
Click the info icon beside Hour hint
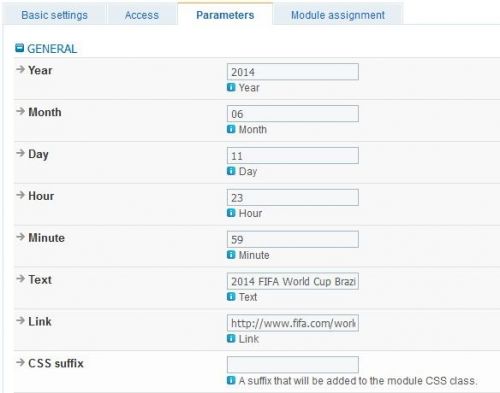click(231, 213)
